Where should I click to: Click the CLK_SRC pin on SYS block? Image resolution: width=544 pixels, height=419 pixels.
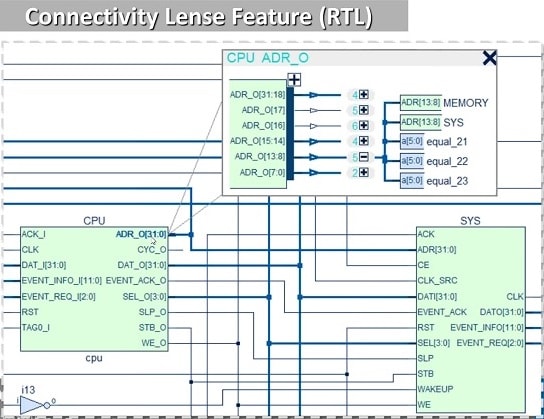click(x=437, y=280)
